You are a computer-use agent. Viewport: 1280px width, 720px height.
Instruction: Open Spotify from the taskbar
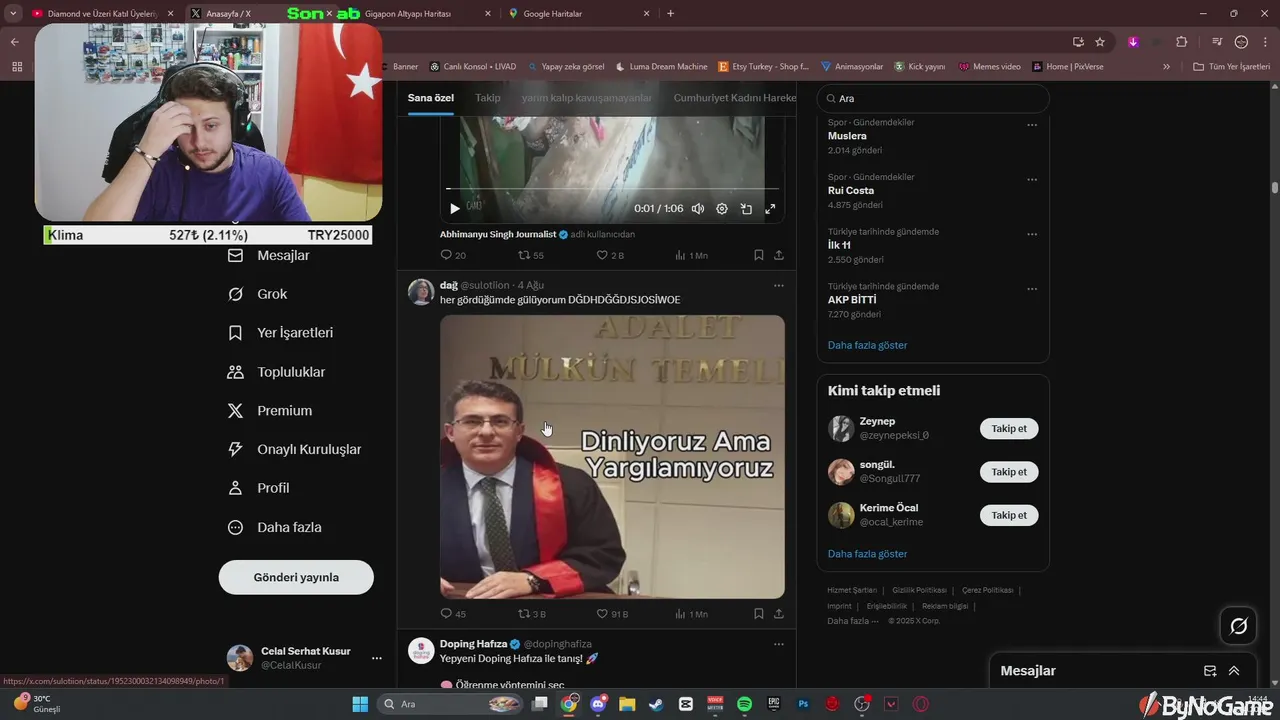[x=745, y=704]
